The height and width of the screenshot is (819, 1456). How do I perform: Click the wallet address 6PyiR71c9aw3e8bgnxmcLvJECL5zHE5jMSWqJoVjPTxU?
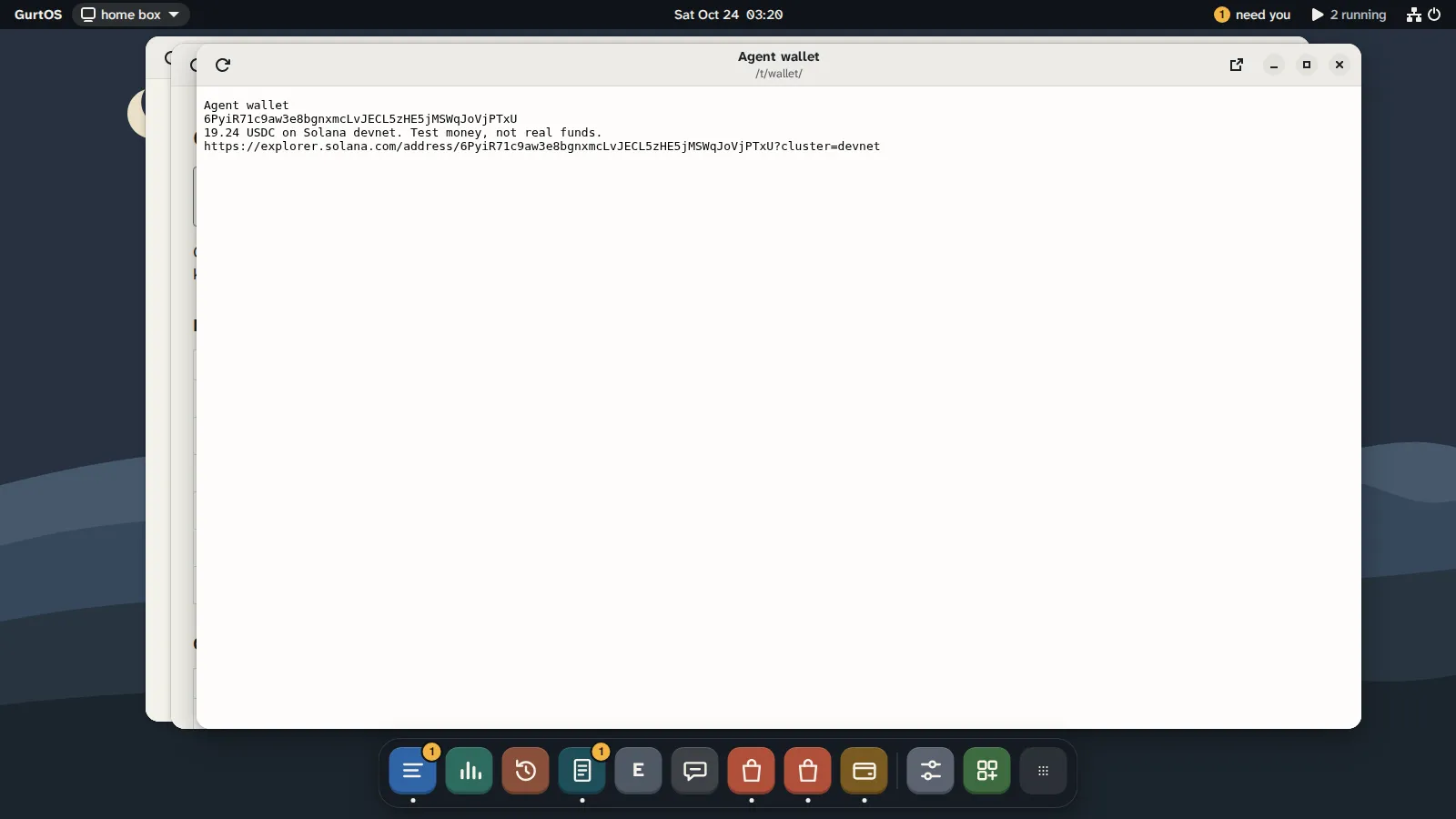[360, 119]
